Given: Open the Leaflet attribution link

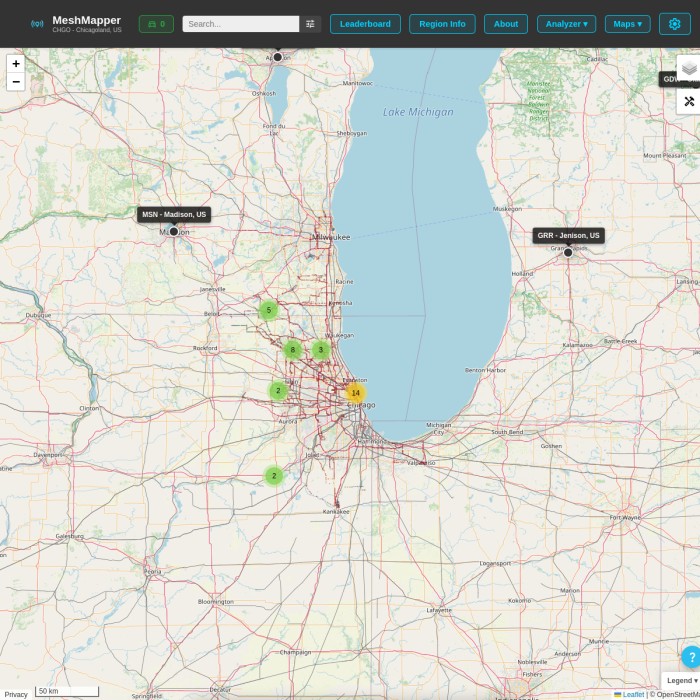Looking at the screenshot, I should click(632, 694).
